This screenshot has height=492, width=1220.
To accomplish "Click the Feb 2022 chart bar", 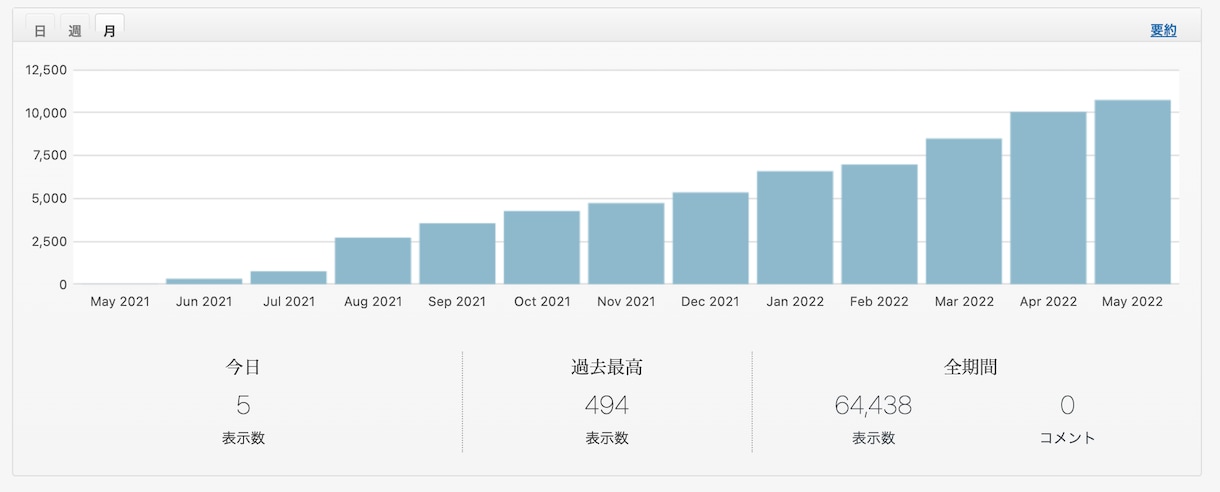I will 880,224.
